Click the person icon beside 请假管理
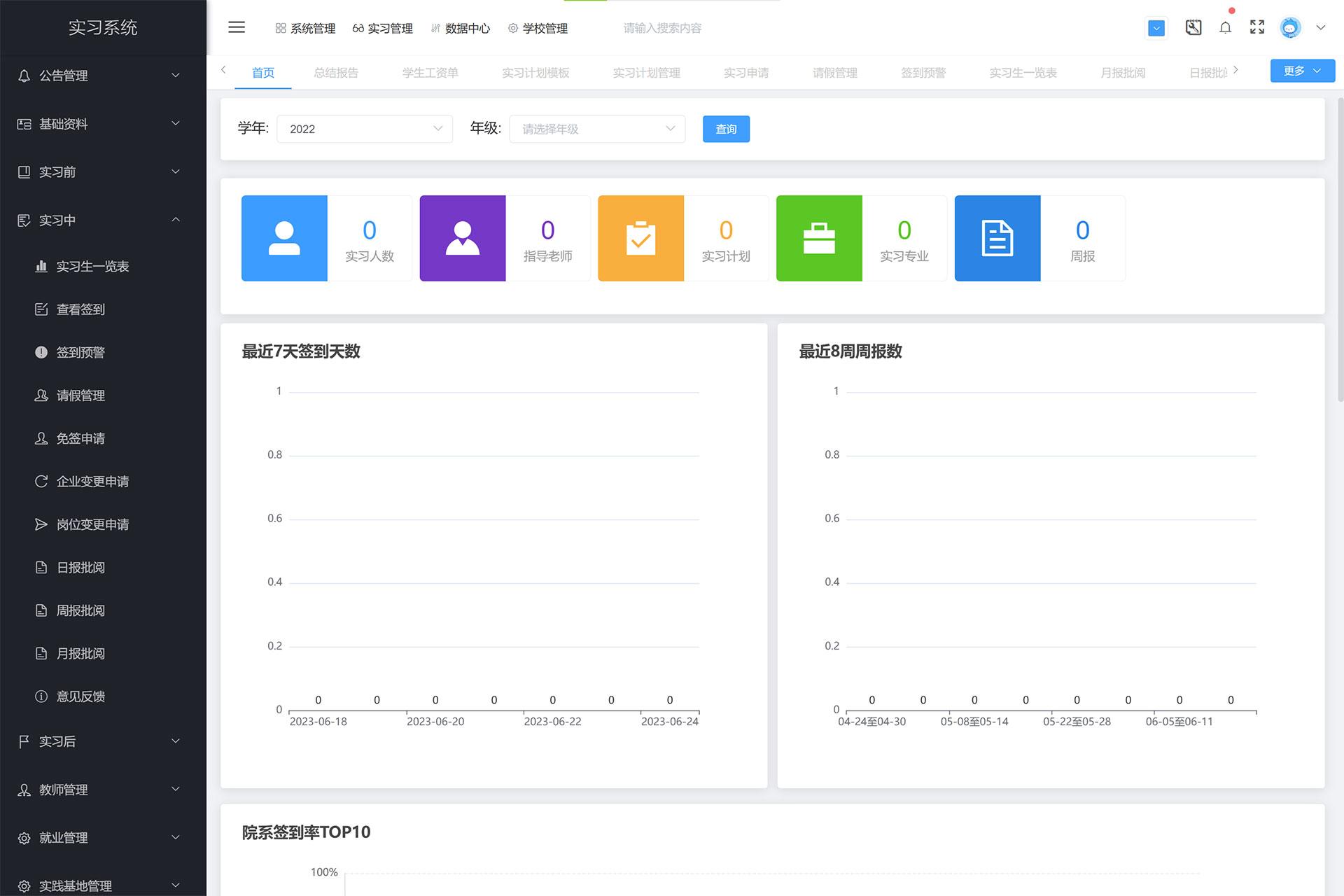This screenshot has width=1344, height=896. (x=41, y=395)
